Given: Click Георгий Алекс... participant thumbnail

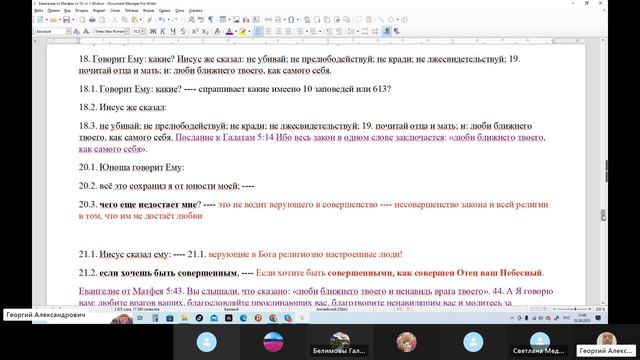Looking at the screenshot, I should click(x=607, y=342).
